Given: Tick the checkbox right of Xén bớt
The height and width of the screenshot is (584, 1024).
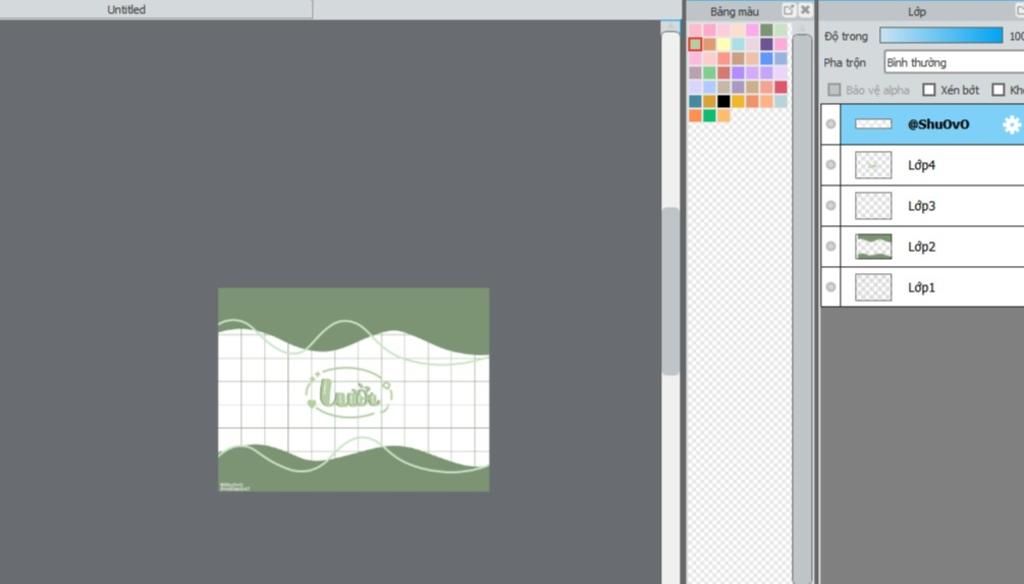Looking at the screenshot, I should click(998, 89).
